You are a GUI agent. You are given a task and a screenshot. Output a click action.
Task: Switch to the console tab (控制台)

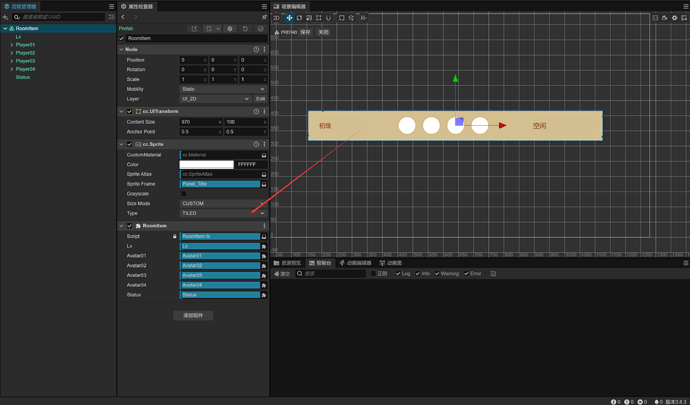pos(320,263)
